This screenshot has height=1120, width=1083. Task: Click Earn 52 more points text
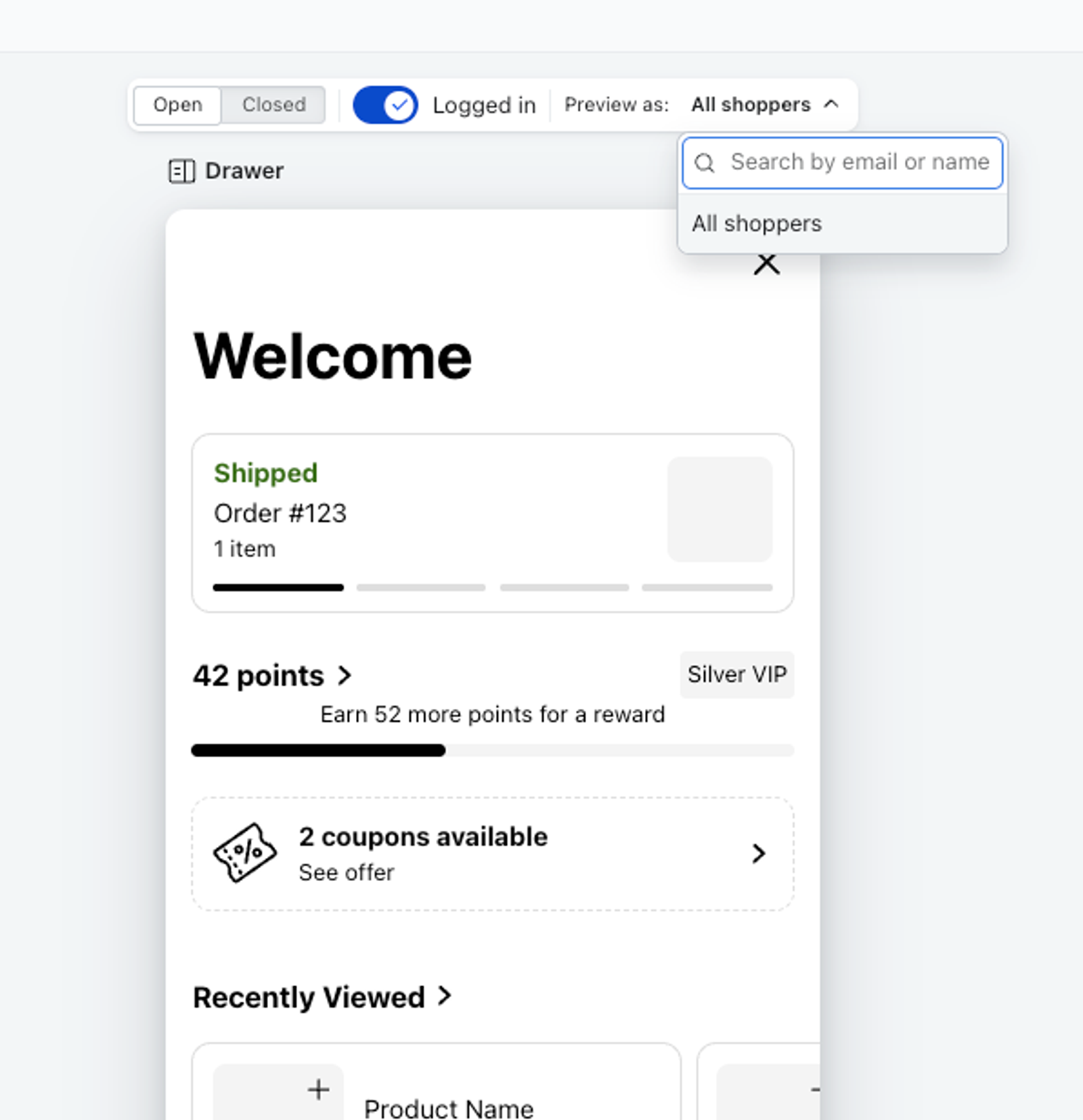click(x=493, y=714)
